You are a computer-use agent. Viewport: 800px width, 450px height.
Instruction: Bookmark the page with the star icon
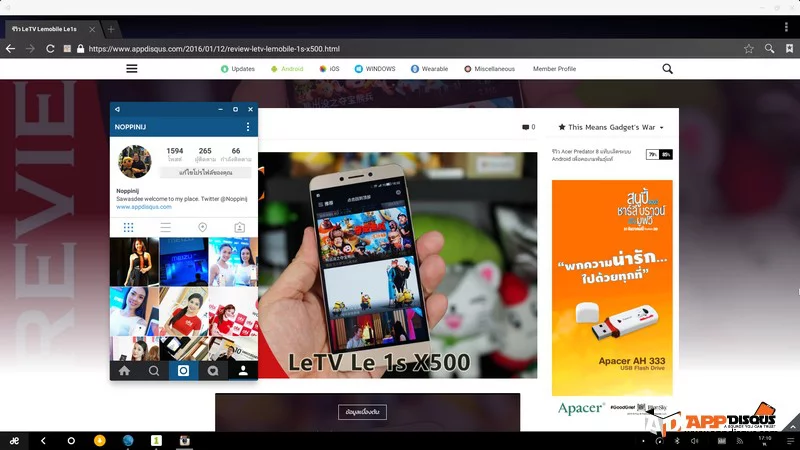pos(748,48)
